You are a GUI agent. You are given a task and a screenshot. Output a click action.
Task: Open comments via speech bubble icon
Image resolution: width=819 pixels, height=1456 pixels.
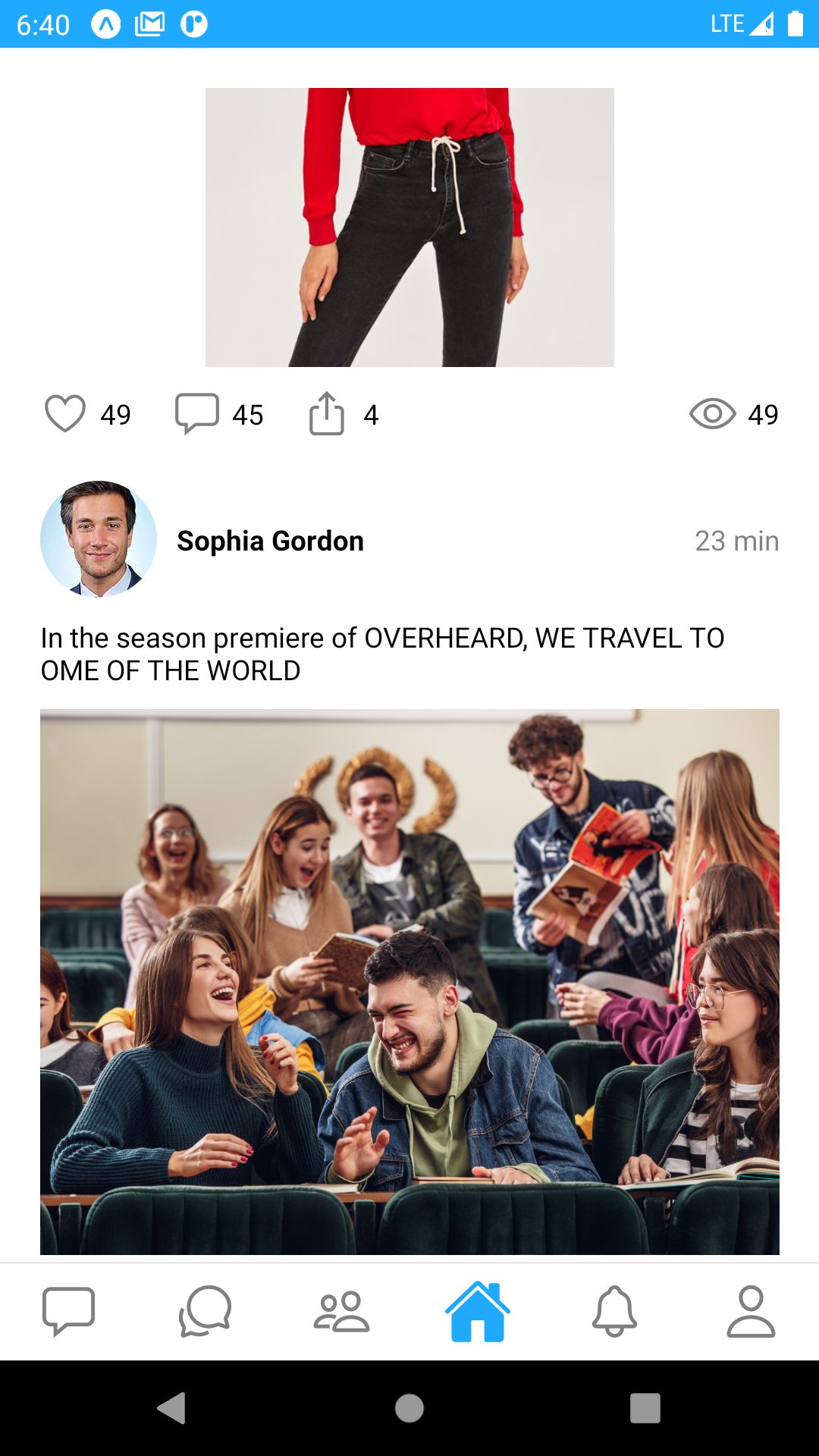[197, 414]
